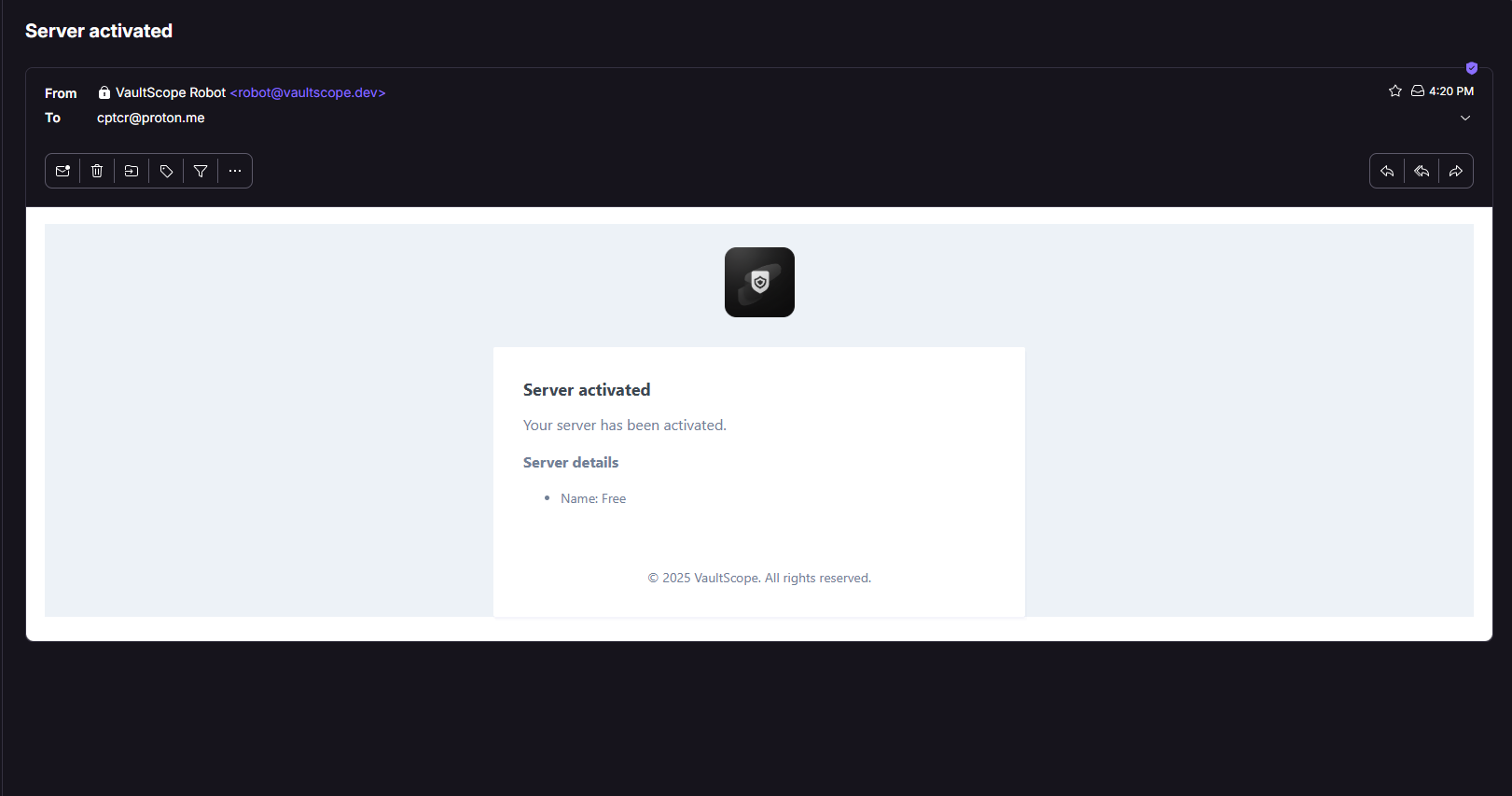Click the purple shield tracker icon
Image resolution: width=1512 pixels, height=796 pixels.
(x=1472, y=68)
